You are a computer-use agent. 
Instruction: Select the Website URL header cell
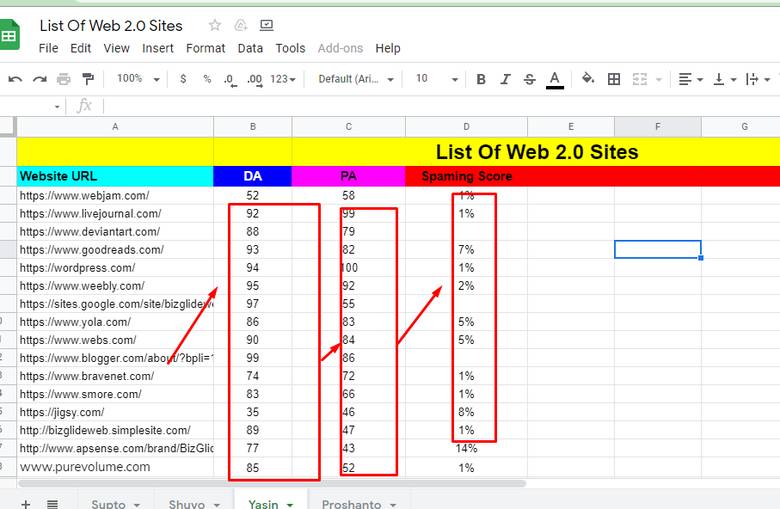click(115, 176)
